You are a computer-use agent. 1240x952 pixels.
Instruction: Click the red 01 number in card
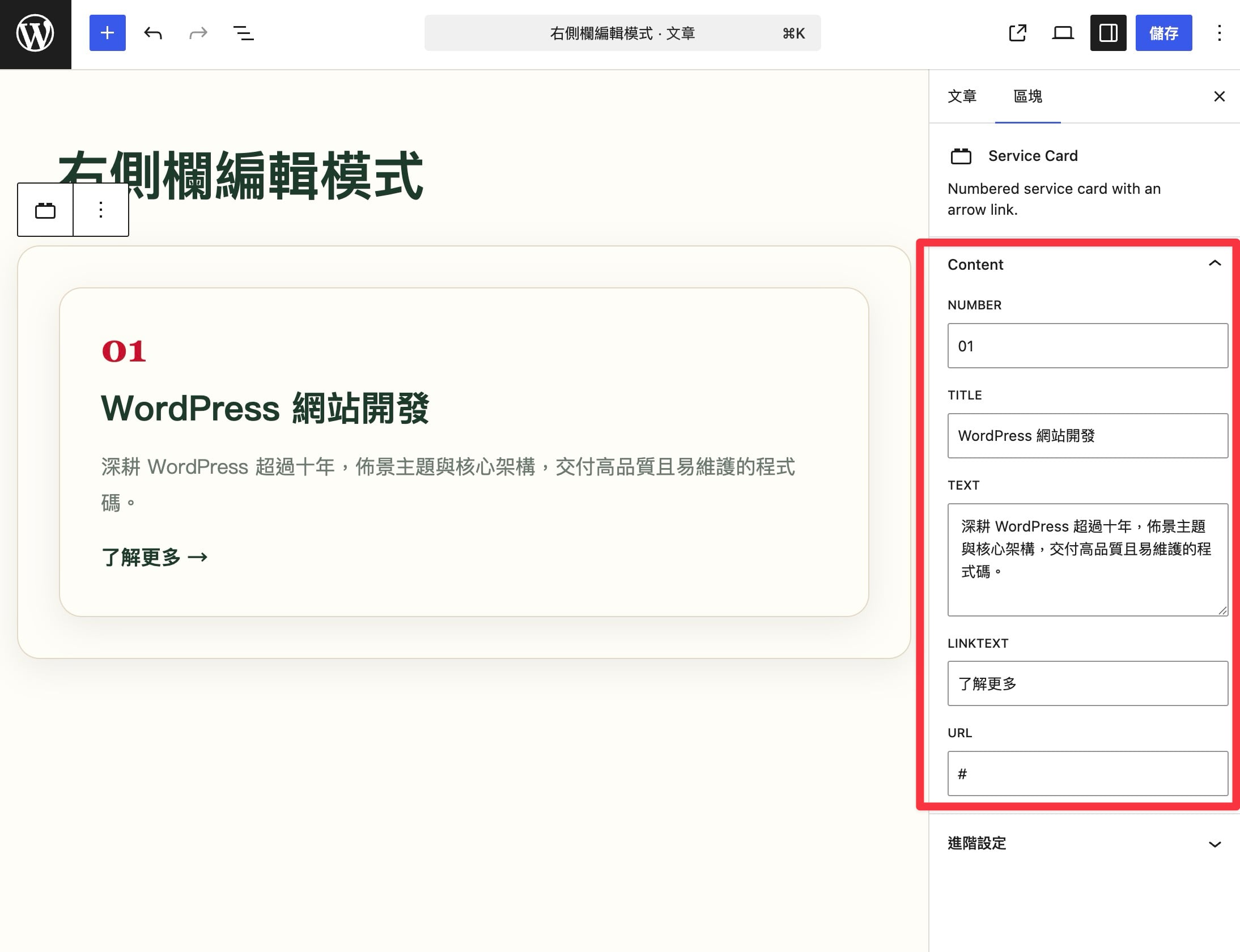point(124,351)
